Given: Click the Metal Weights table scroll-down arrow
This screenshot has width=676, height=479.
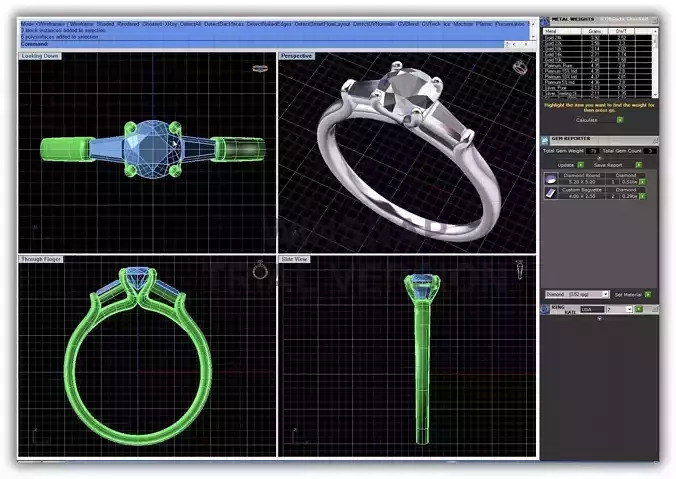Looking at the screenshot, I should (x=655, y=94).
